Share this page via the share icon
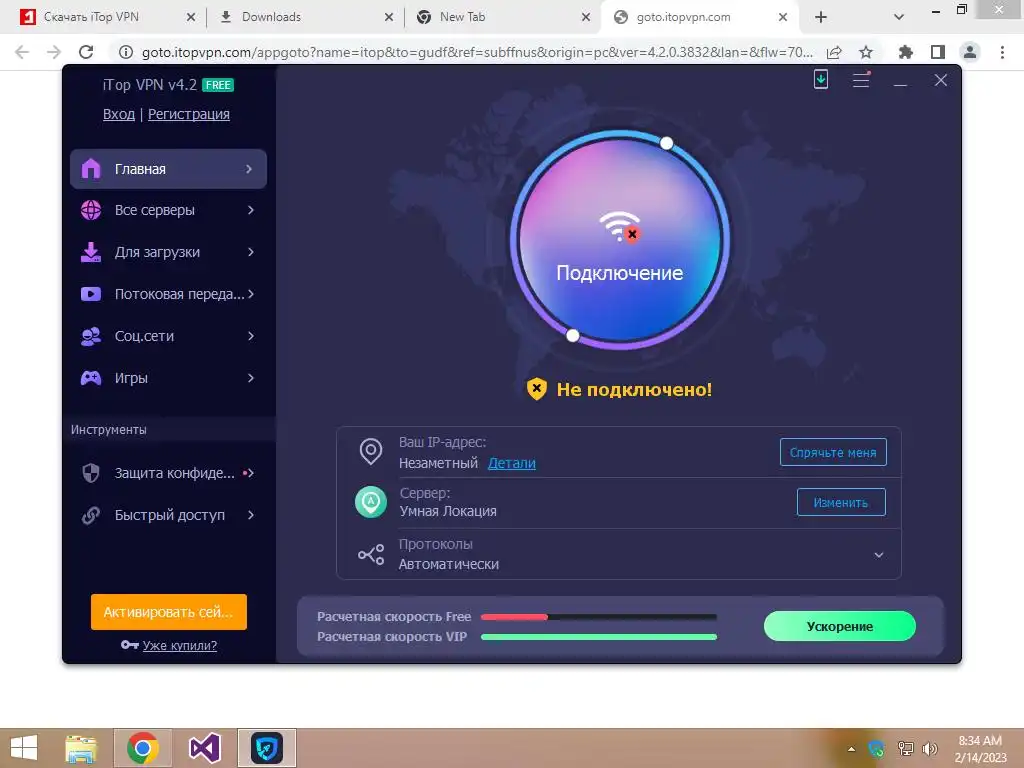This screenshot has width=1024, height=768. click(834, 52)
